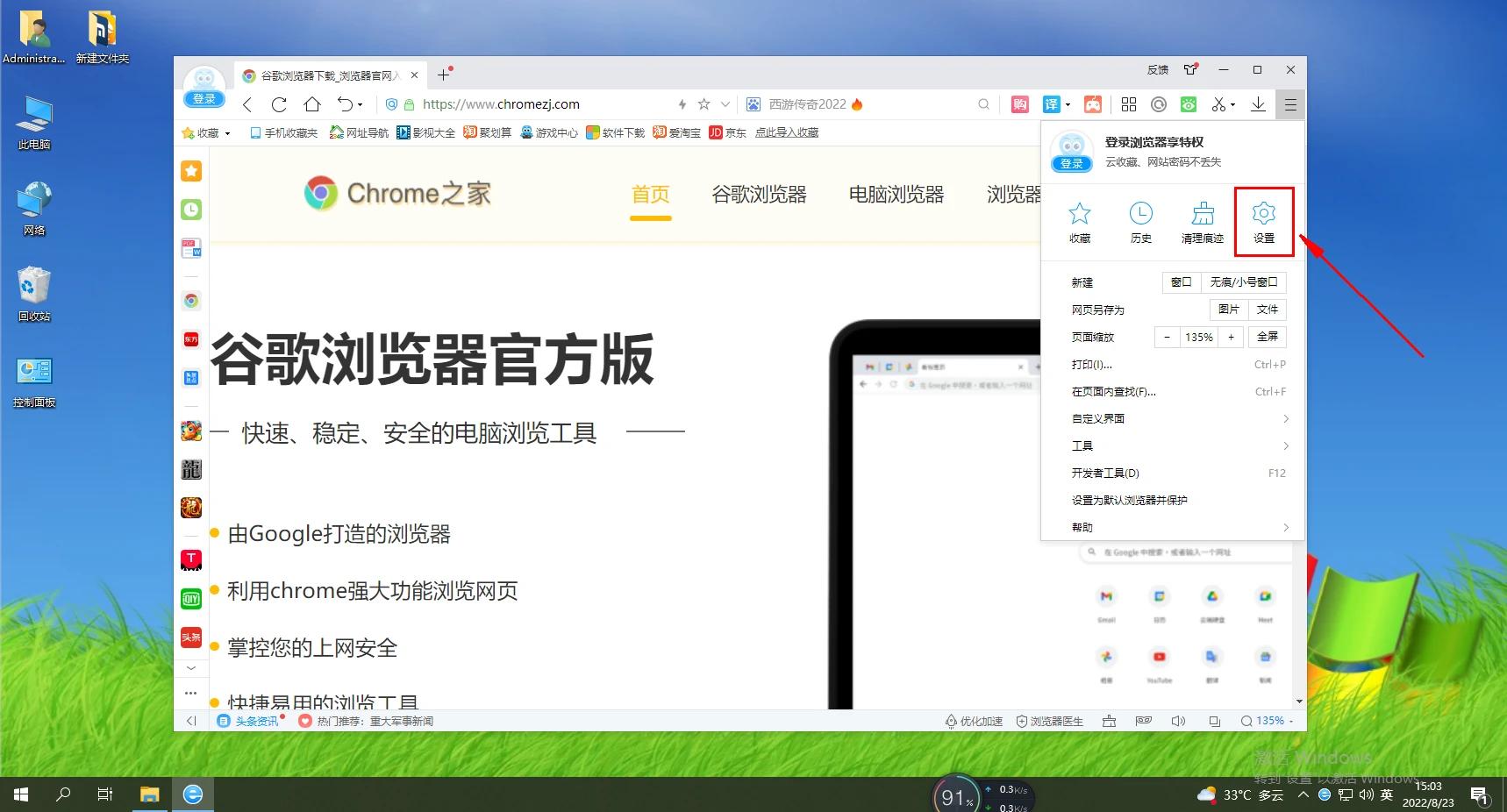Viewport: 1507px width, 812px height.
Task: Increase page zoom with plus button
Action: pyautogui.click(x=1231, y=337)
